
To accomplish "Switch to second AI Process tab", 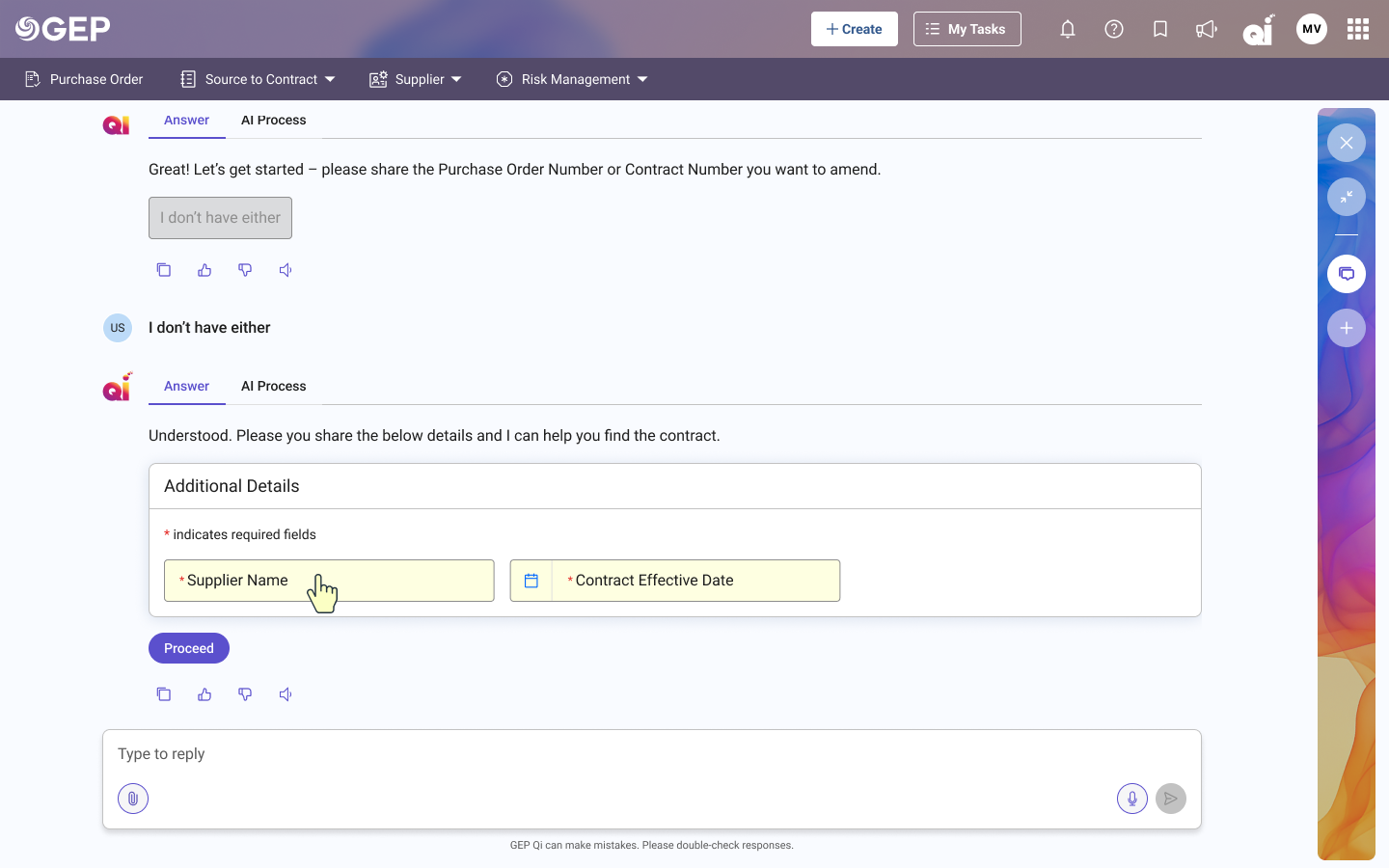I will [x=274, y=386].
